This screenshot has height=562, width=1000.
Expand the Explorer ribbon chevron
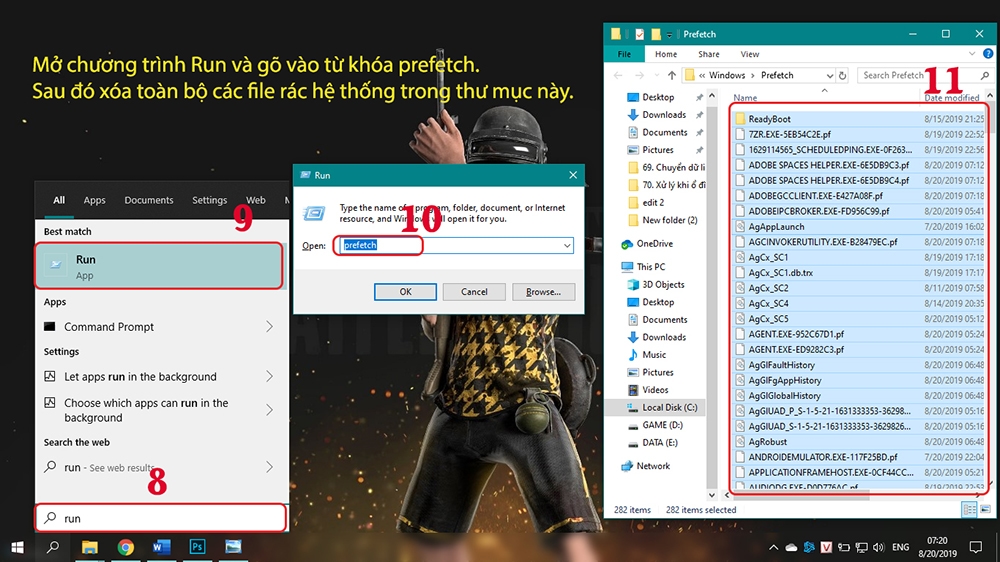click(972, 54)
